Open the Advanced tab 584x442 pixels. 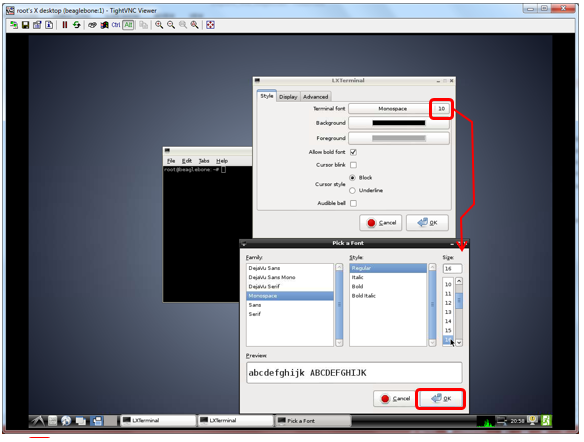pos(315,97)
